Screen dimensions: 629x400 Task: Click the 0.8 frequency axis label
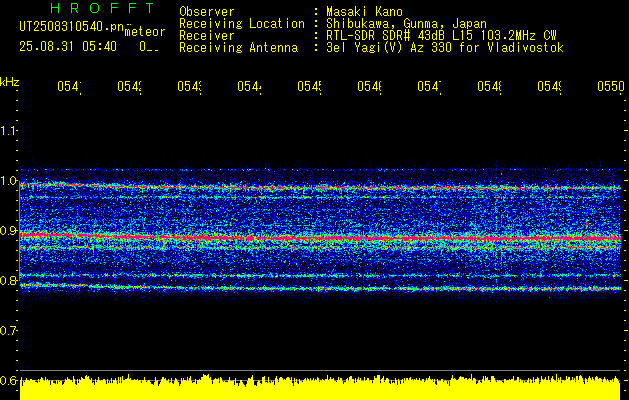[8, 280]
